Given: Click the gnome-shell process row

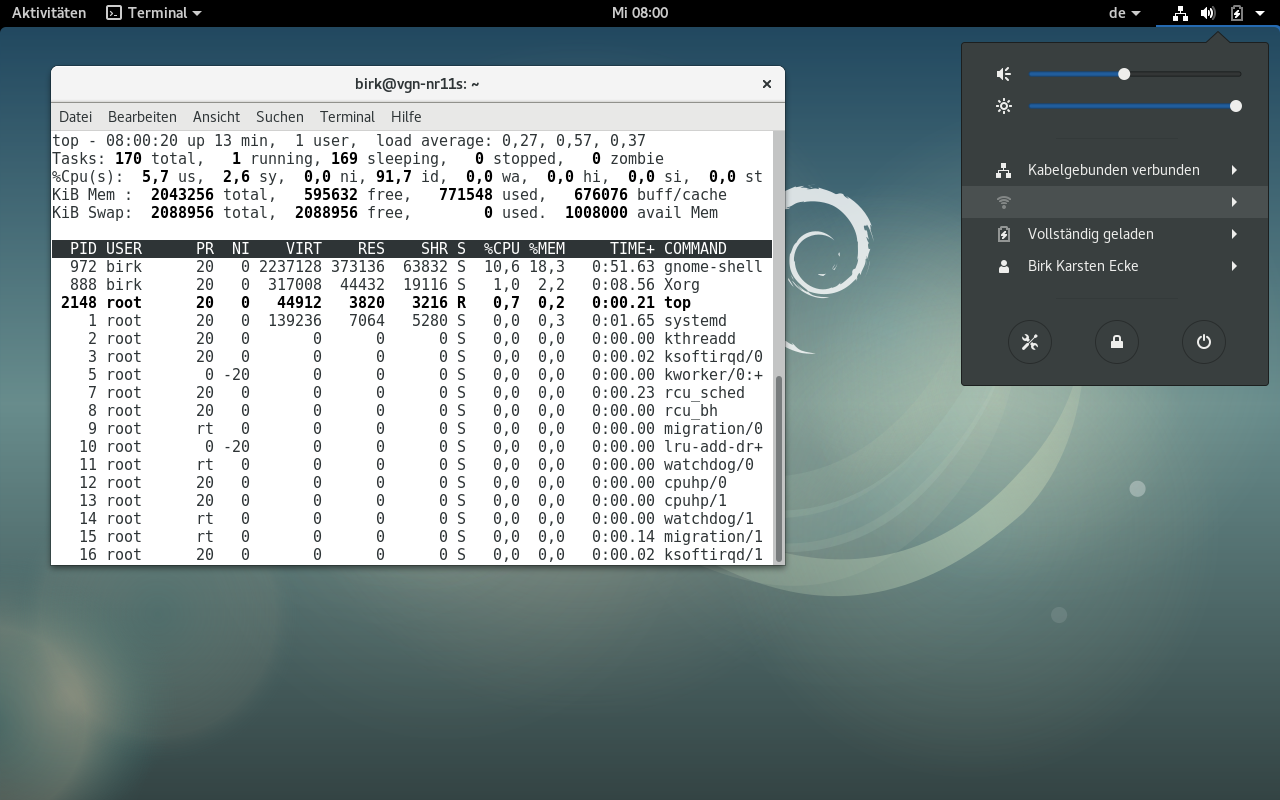Looking at the screenshot, I should pos(412,267).
